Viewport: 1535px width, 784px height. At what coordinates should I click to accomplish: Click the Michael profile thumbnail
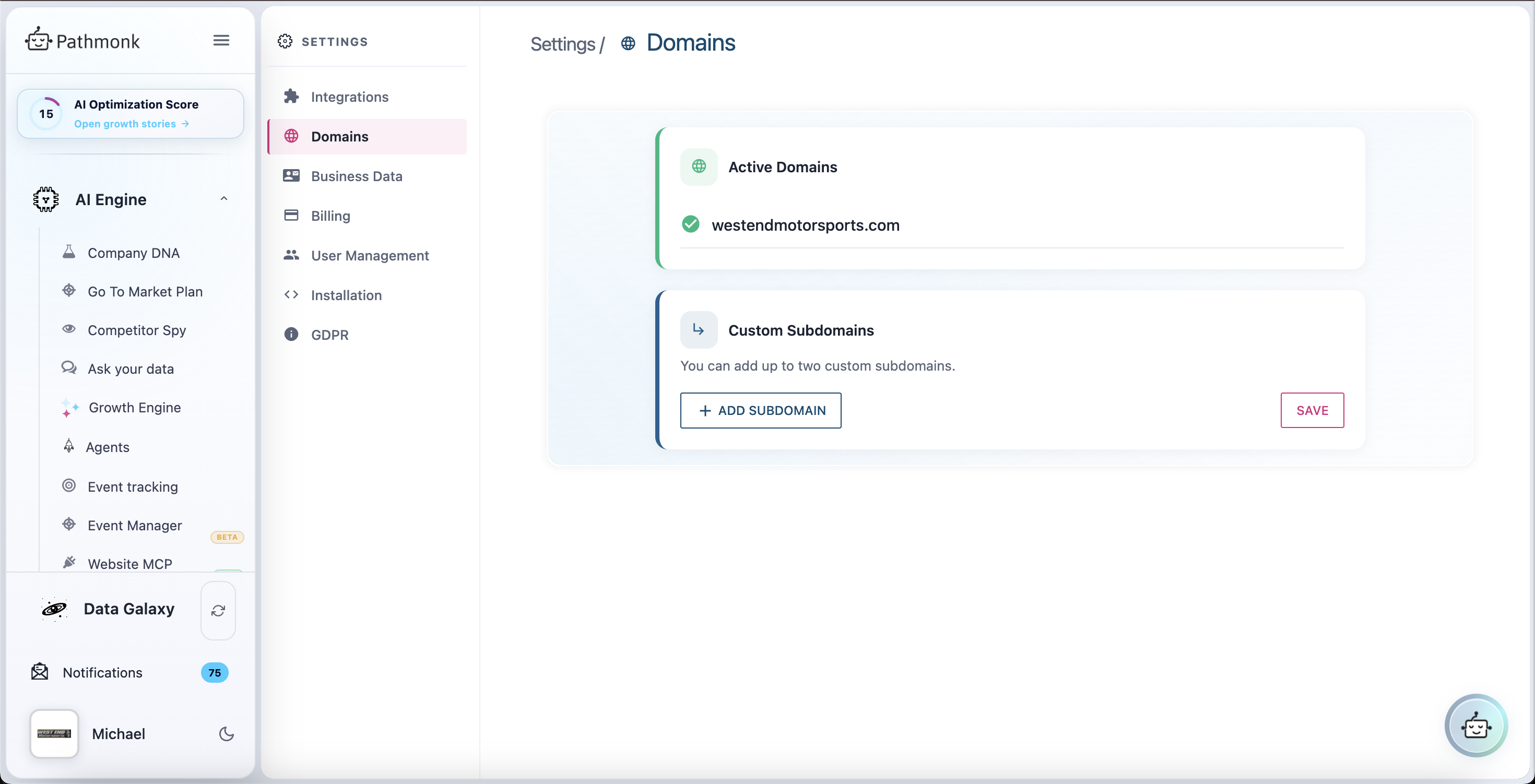[x=54, y=733]
